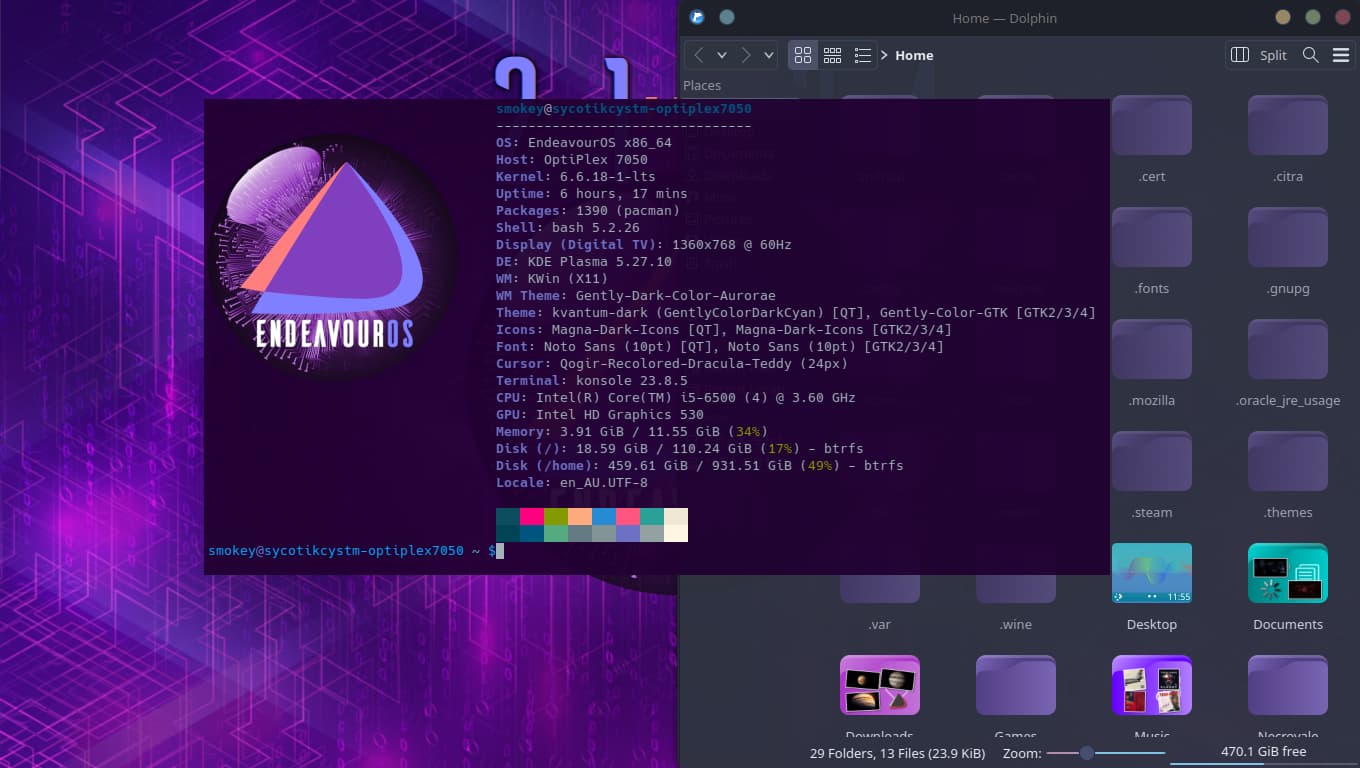
Task: Click the Dolphin app icon in title bar
Action: pos(698,17)
